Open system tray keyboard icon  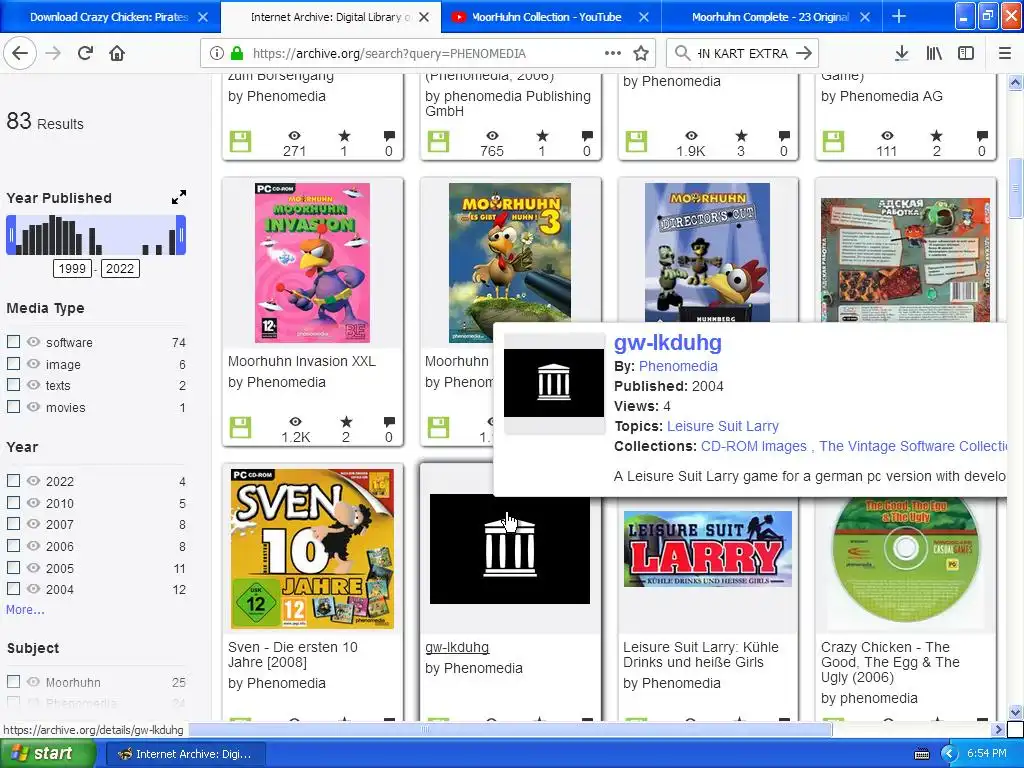(922, 754)
